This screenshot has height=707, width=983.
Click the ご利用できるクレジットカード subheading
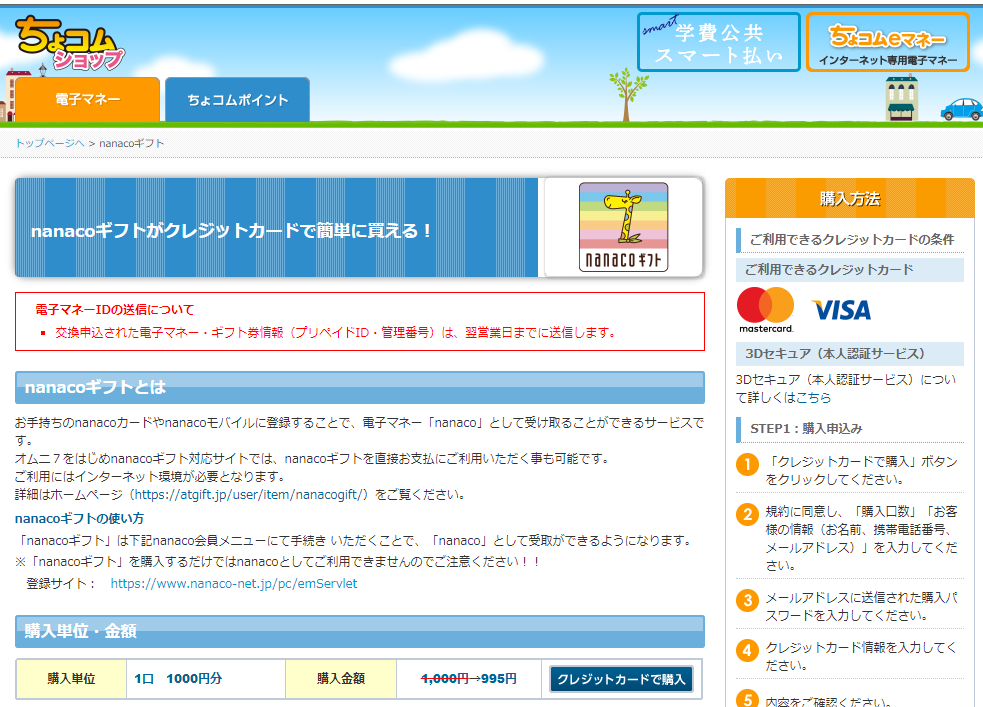coord(849,270)
